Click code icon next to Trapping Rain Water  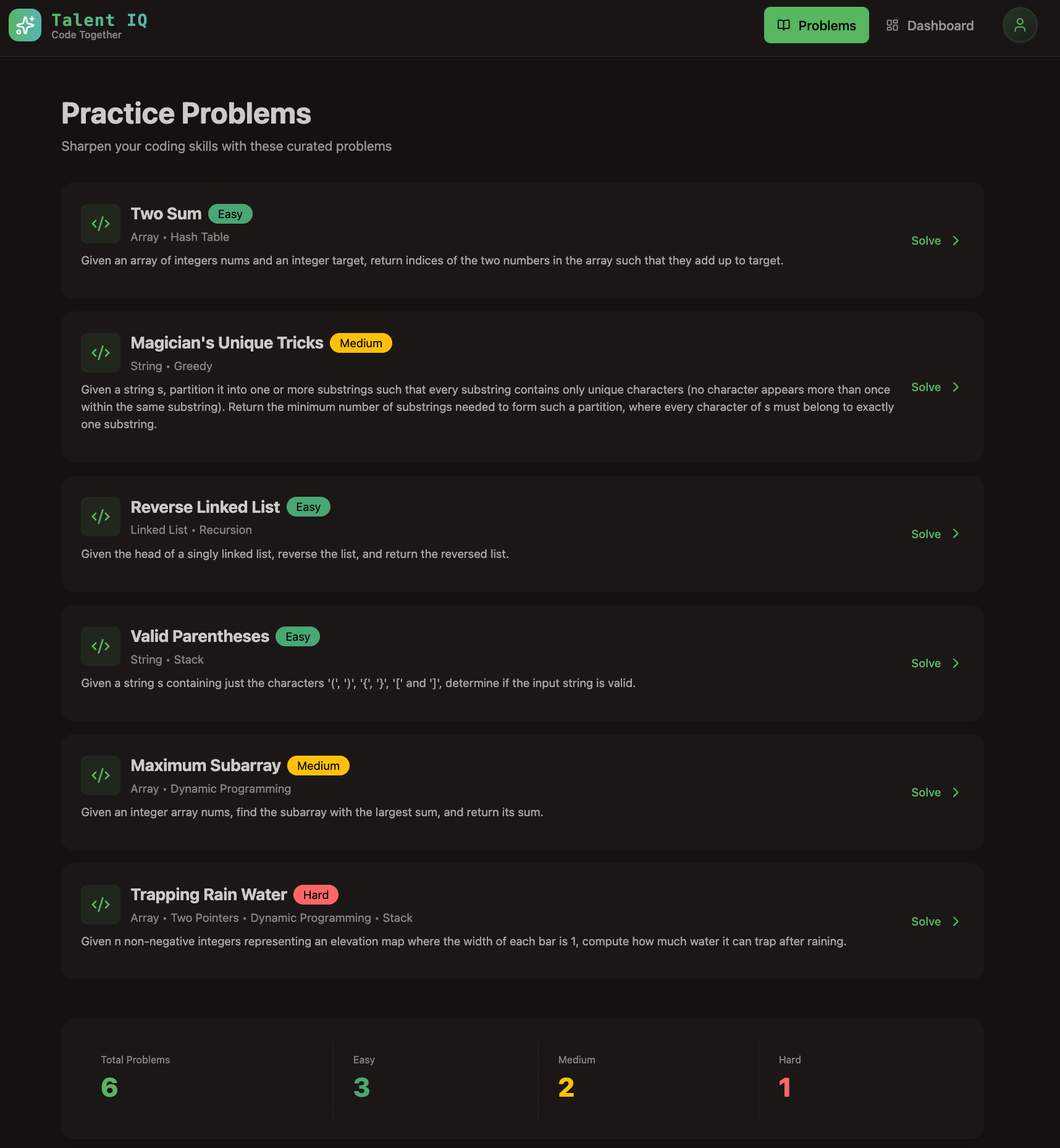tap(101, 905)
